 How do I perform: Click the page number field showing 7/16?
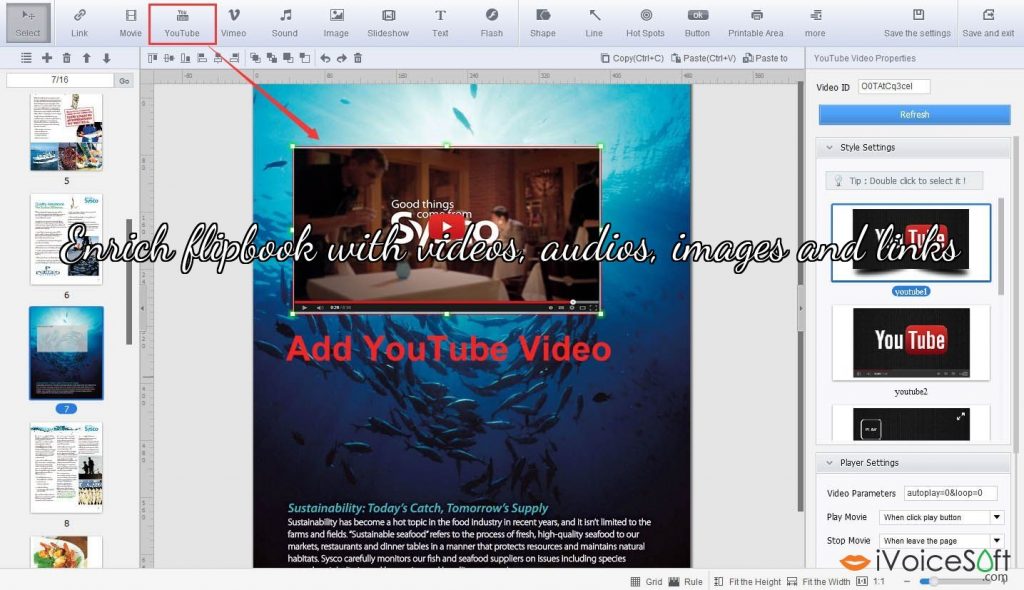[59, 80]
